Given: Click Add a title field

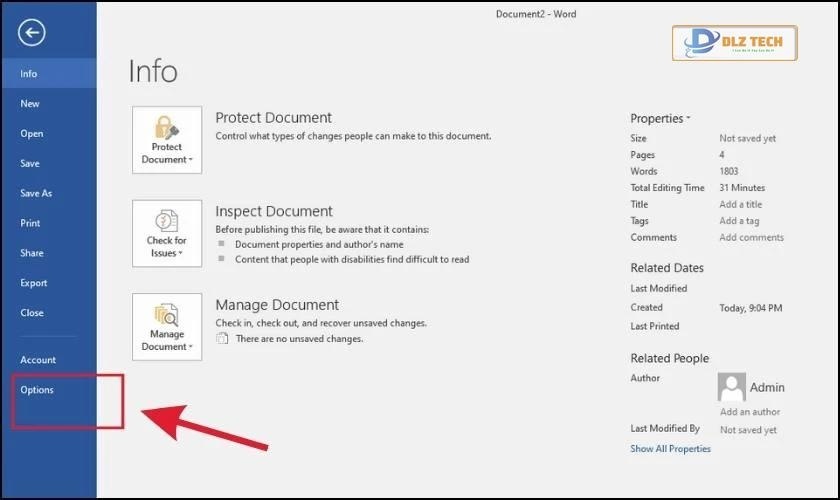Looking at the screenshot, I should coord(741,205).
